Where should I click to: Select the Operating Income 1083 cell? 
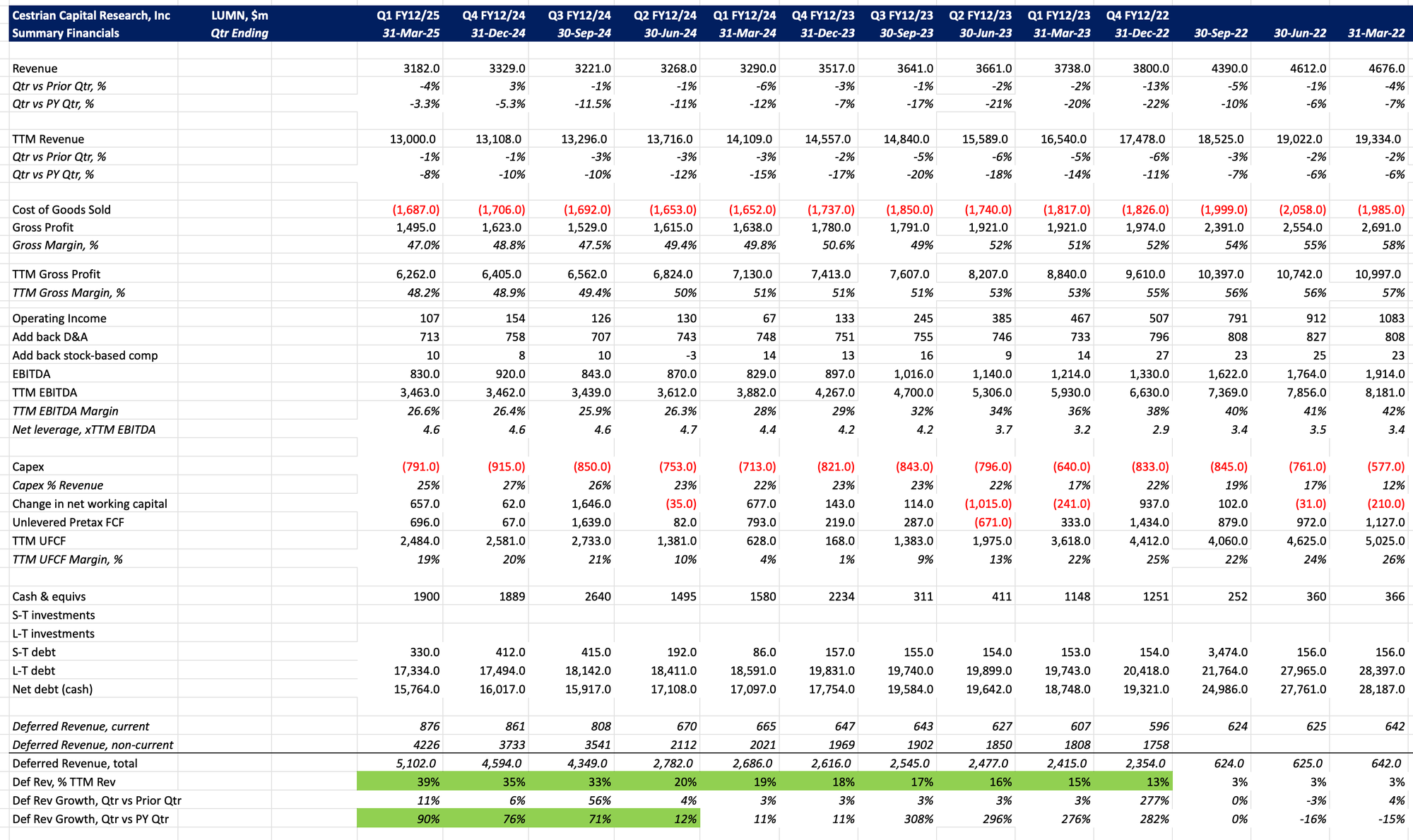1390,319
